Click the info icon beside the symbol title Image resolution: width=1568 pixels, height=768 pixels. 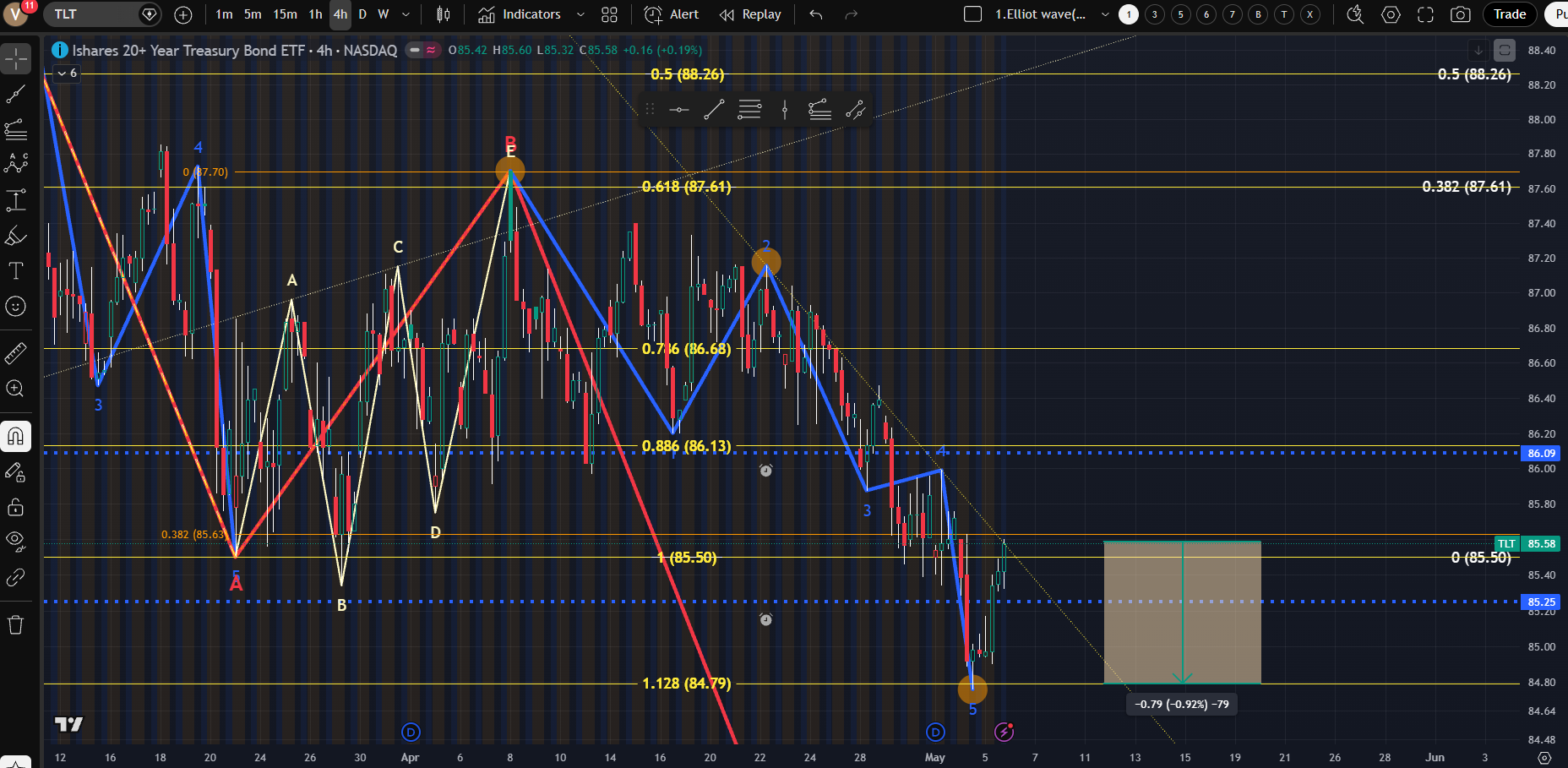[60, 50]
